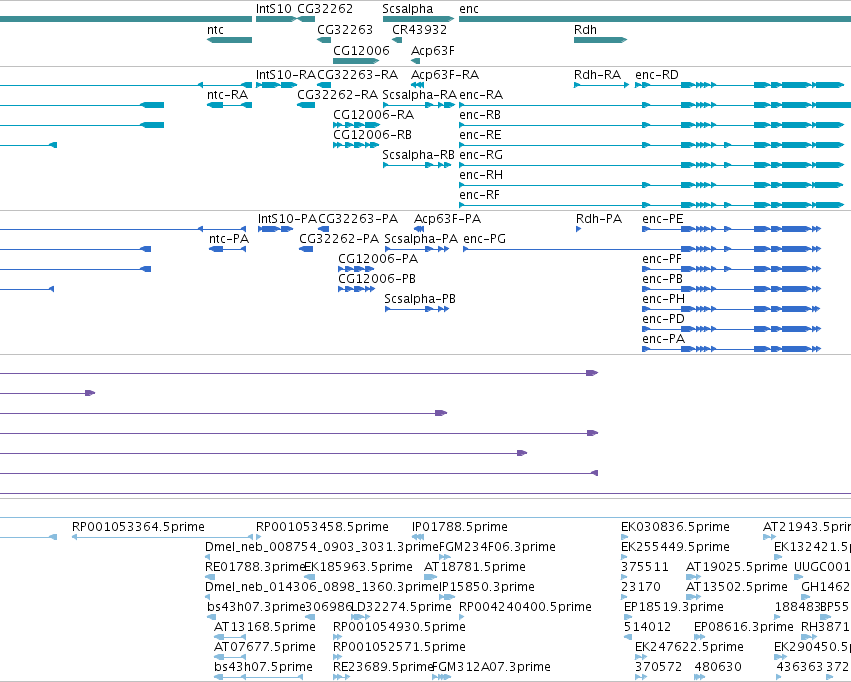Click the Acp63F-PA protein label

click(x=447, y=219)
